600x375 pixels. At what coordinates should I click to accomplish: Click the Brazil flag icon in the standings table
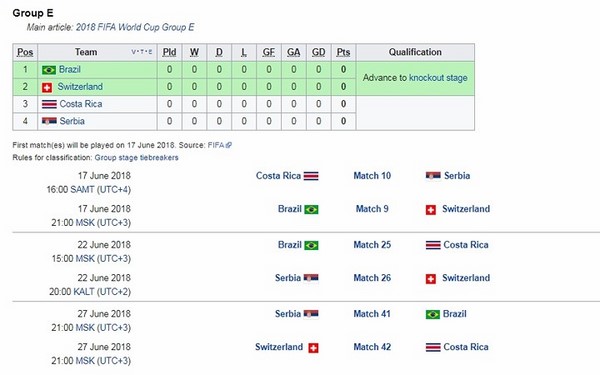click(x=49, y=70)
